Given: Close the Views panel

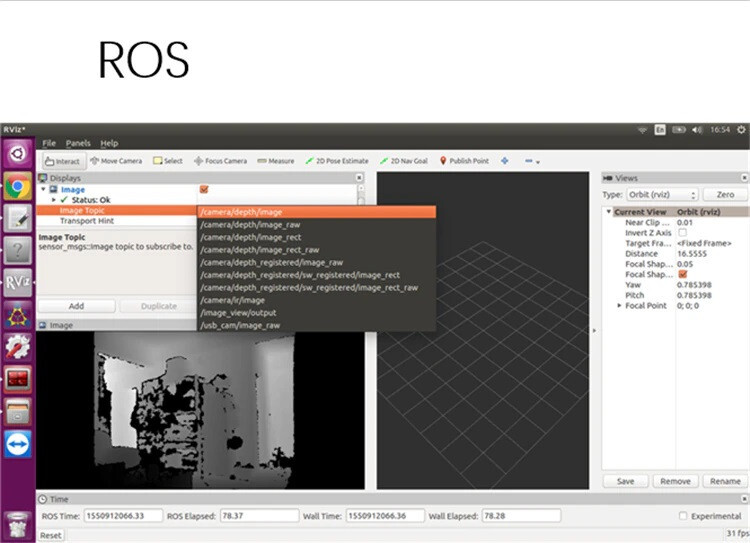Looking at the screenshot, I should (x=745, y=177).
